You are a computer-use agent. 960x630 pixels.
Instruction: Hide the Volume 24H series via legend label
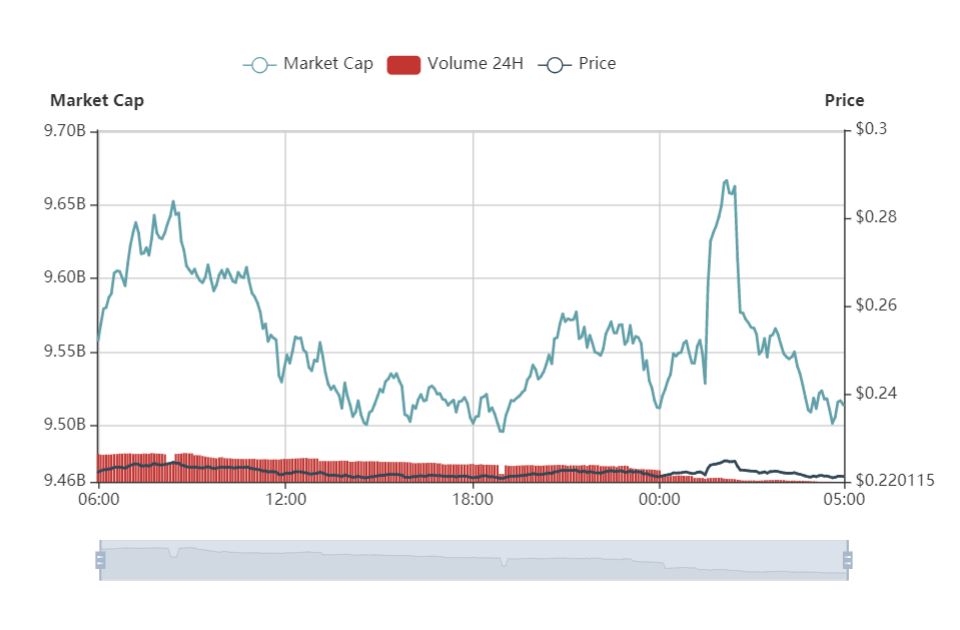475,64
